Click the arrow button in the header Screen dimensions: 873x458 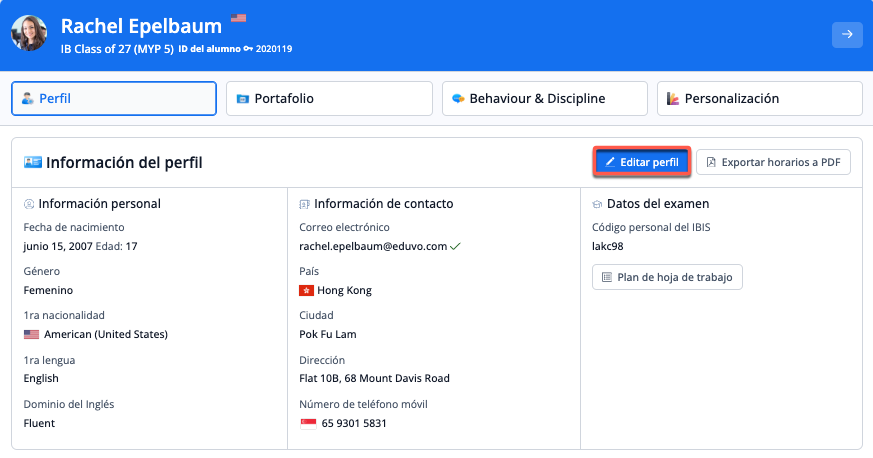pos(847,34)
